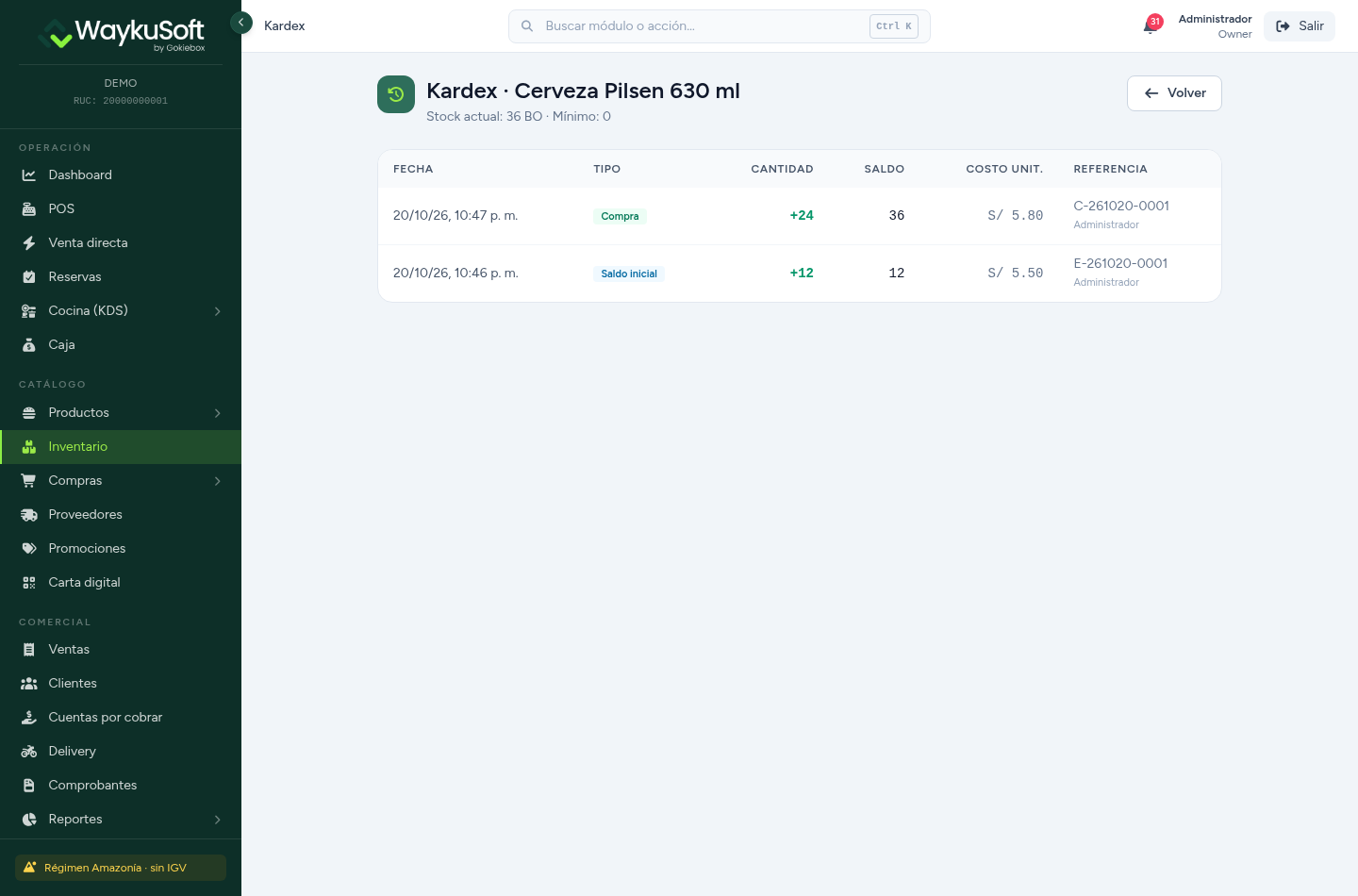Expand the Compras submenu chevron
The image size is (1358, 896).
click(218, 481)
